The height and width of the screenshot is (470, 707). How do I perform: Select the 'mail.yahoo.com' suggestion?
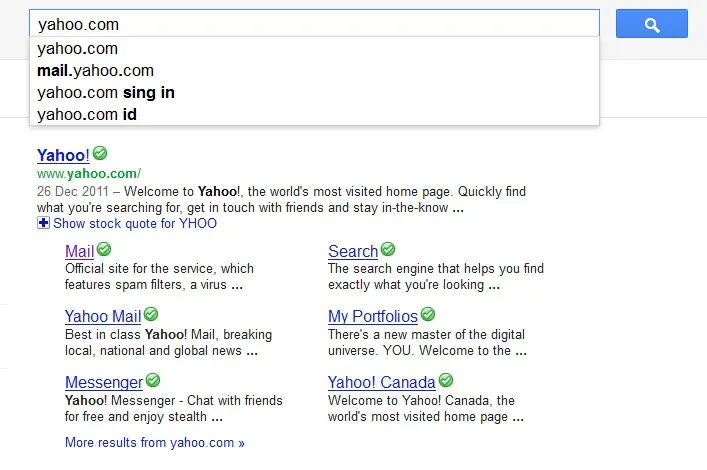[314, 71]
